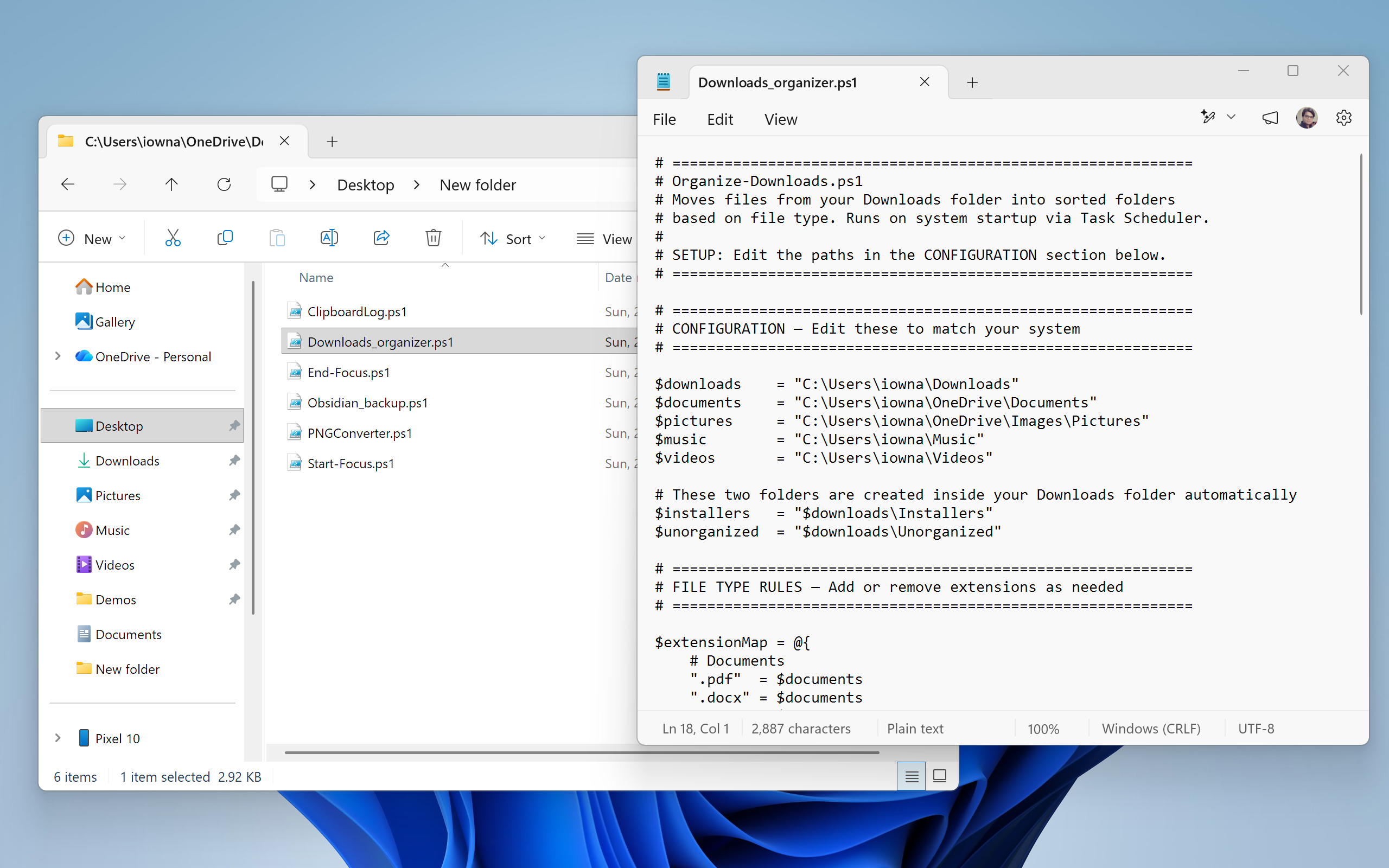Click the Rename icon in Explorer toolbar
1389x868 pixels.
[329, 238]
